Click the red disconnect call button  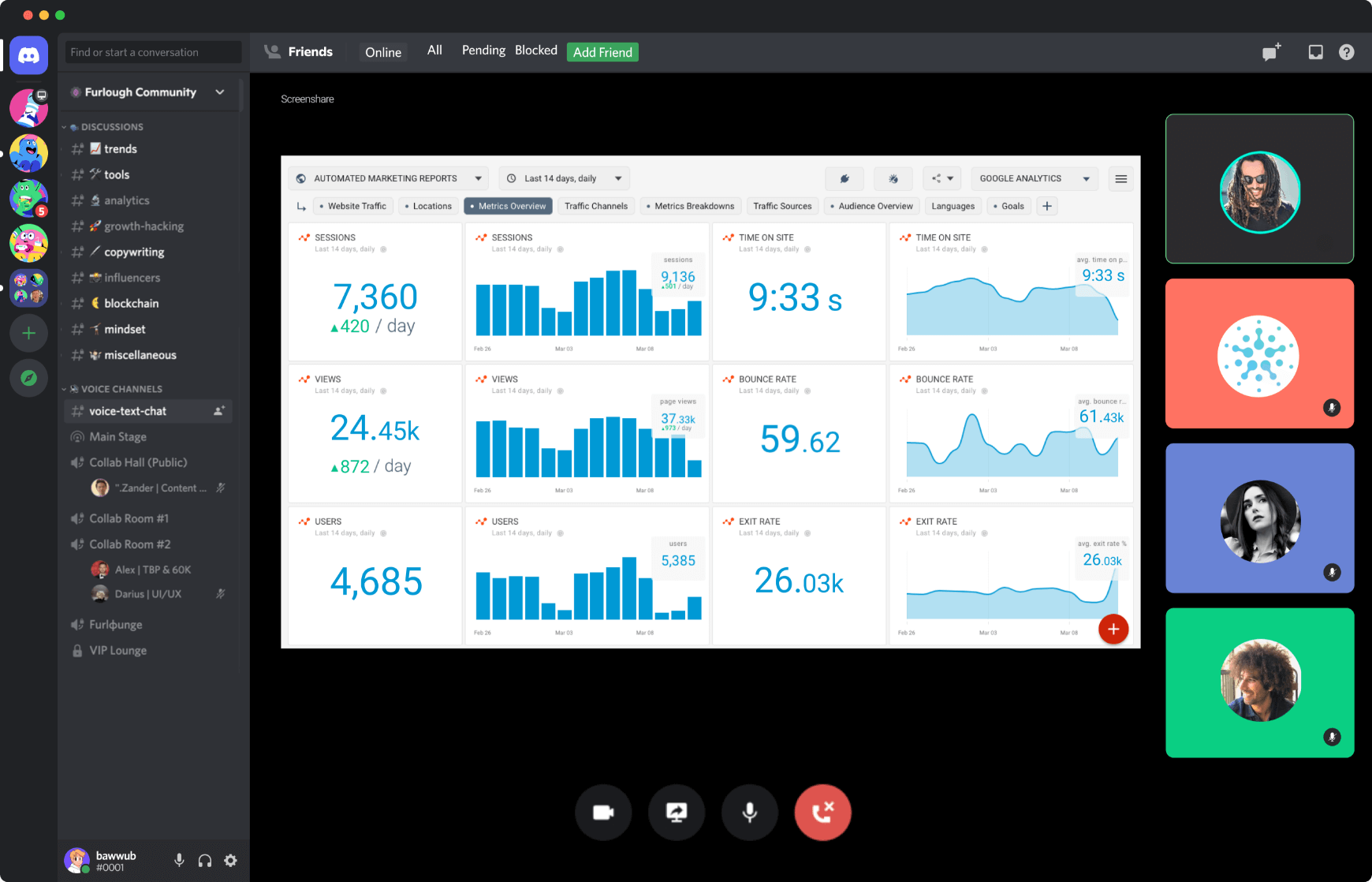[822, 812]
